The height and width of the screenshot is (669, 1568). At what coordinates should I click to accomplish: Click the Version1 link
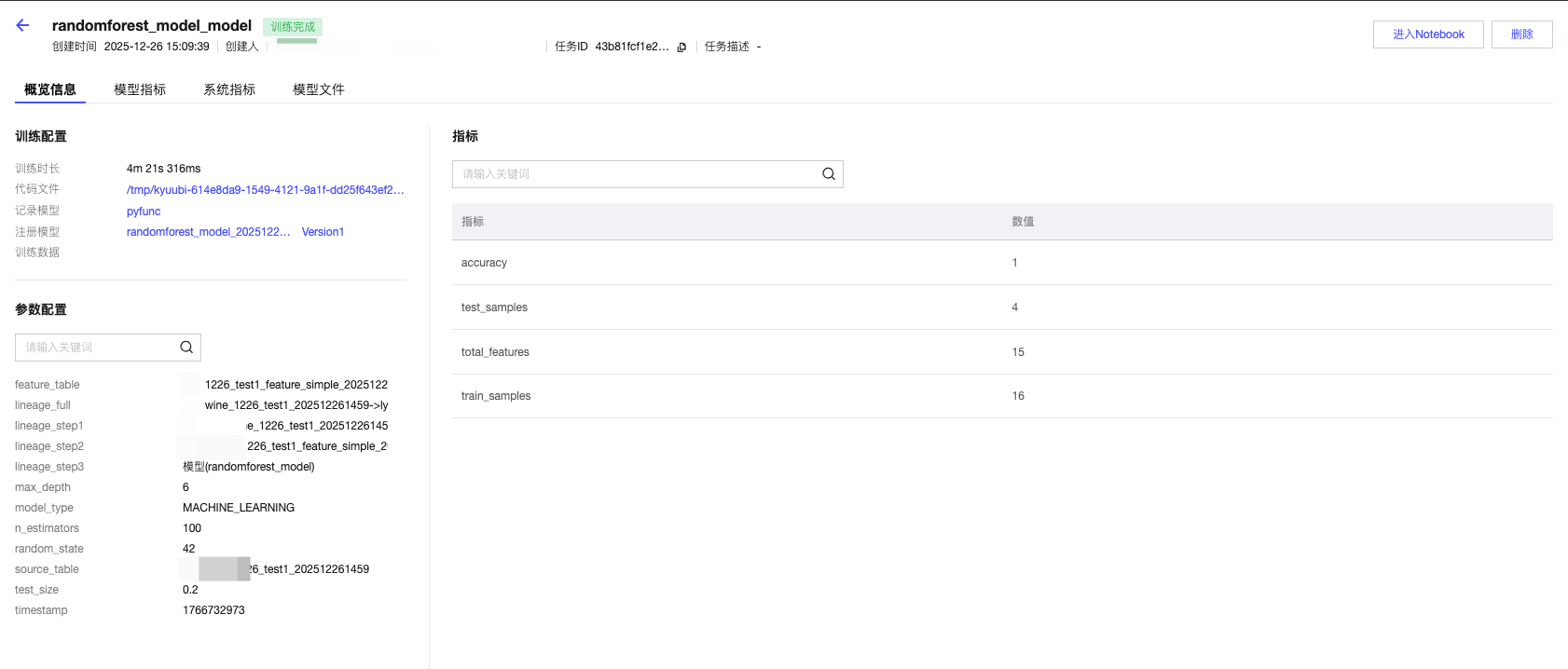(x=323, y=232)
